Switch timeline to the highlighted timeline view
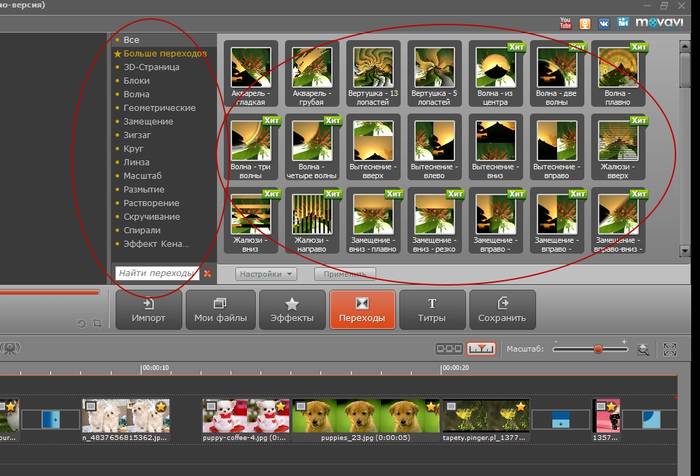Image resolution: width=700 pixels, height=476 pixels. pyautogui.click(x=481, y=349)
